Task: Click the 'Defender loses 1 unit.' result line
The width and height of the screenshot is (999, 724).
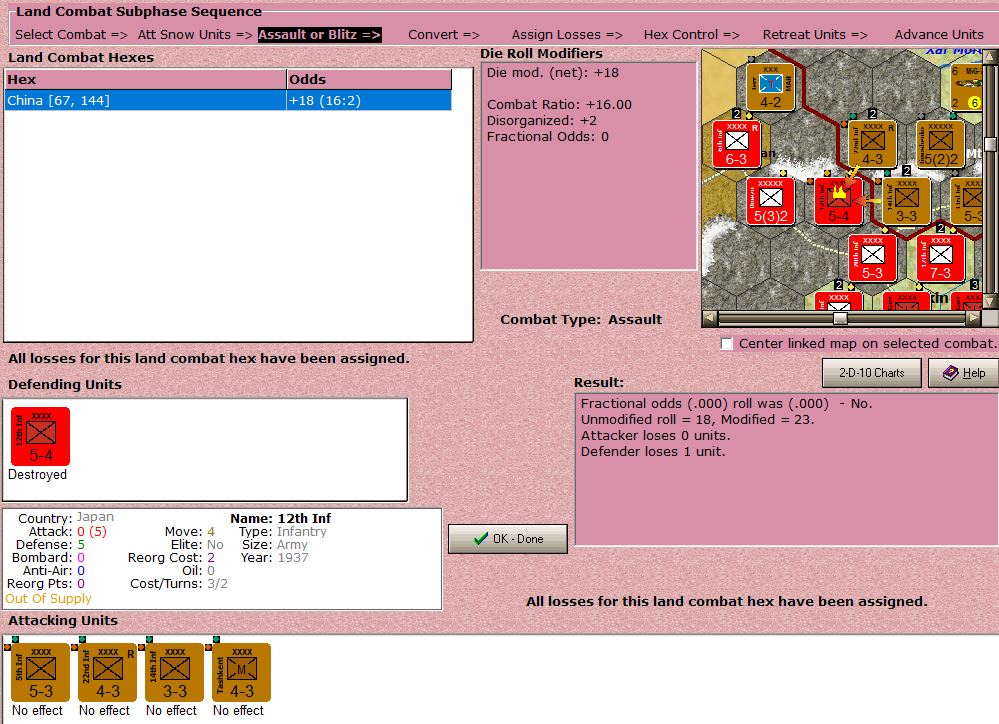Action: pyautogui.click(x=653, y=451)
